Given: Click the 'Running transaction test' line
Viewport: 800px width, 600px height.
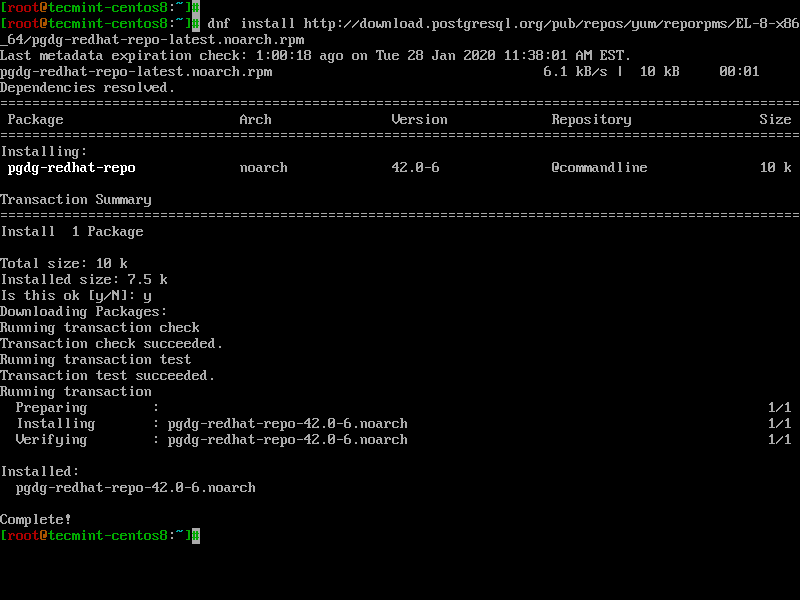Looking at the screenshot, I should tap(96, 360).
